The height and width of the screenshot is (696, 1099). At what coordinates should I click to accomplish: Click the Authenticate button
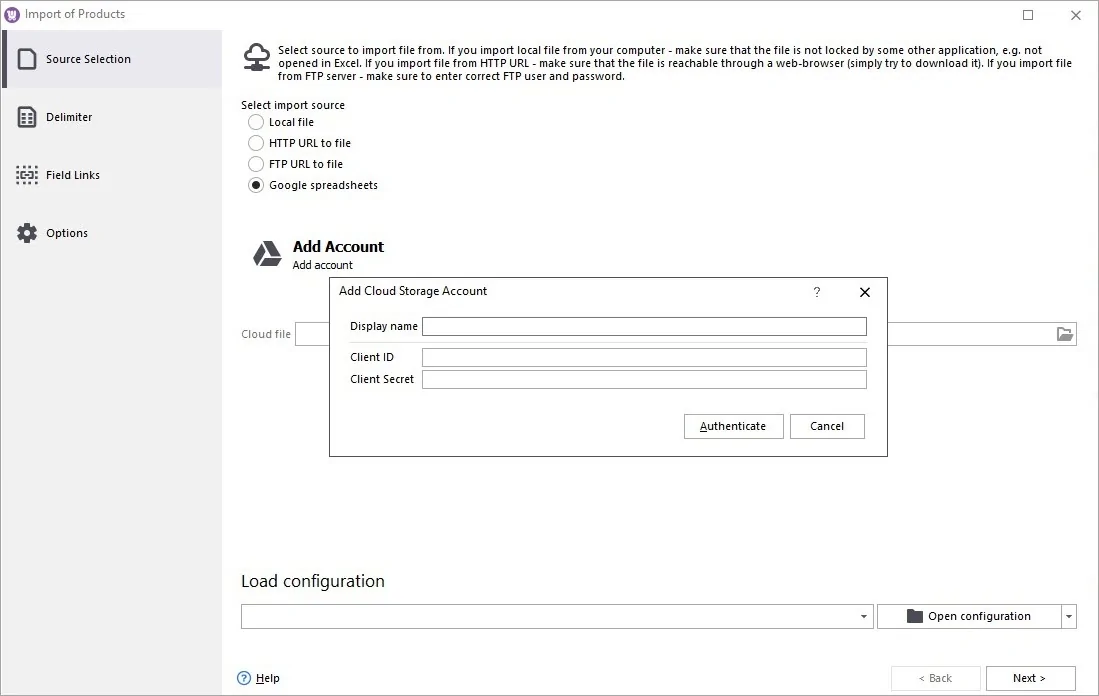(733, 426)
